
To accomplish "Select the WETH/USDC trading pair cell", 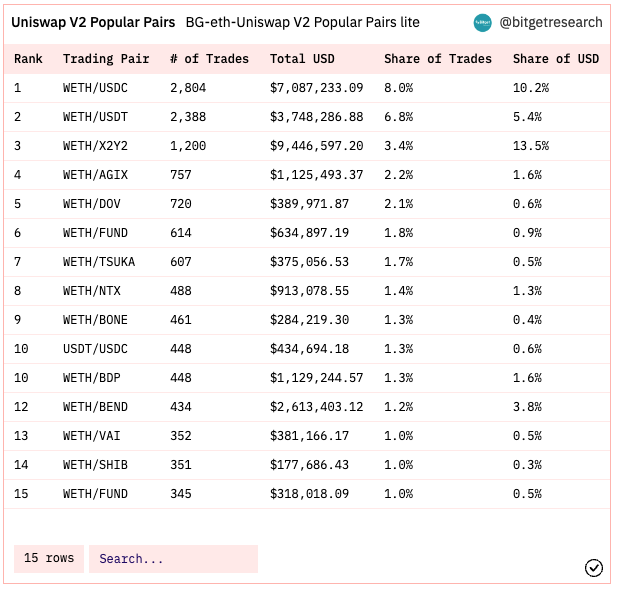I will point(95,88).
